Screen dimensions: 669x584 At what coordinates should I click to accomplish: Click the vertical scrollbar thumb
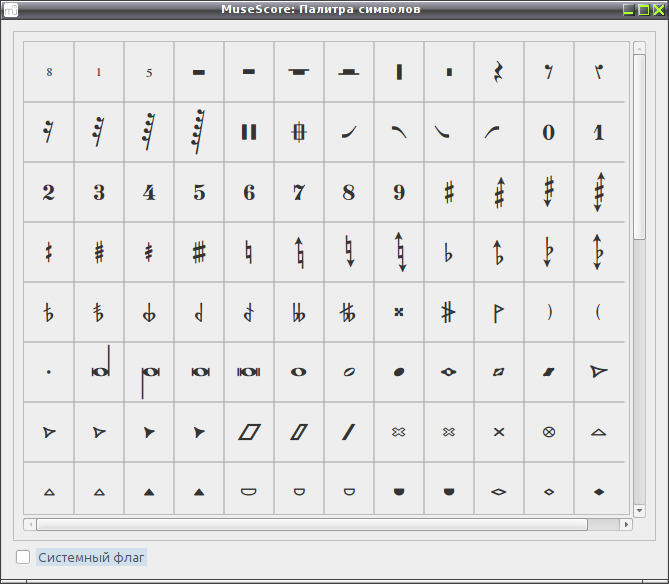pyautogui.click(x=639, y=147)
